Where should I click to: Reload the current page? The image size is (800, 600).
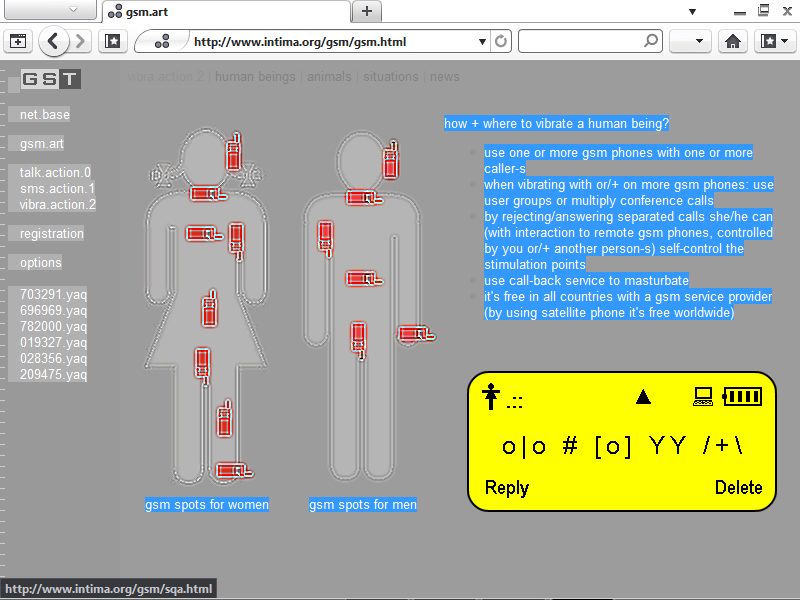501,42
